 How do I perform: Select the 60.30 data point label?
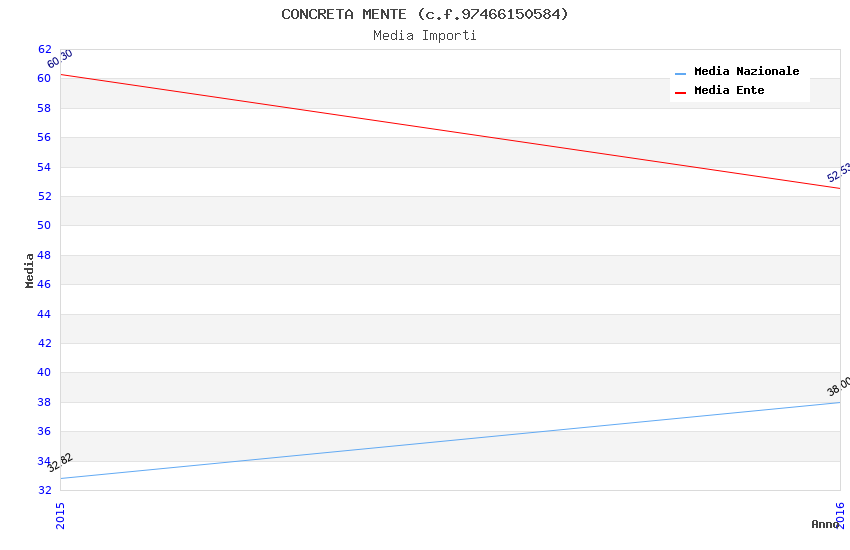(60, 59)
